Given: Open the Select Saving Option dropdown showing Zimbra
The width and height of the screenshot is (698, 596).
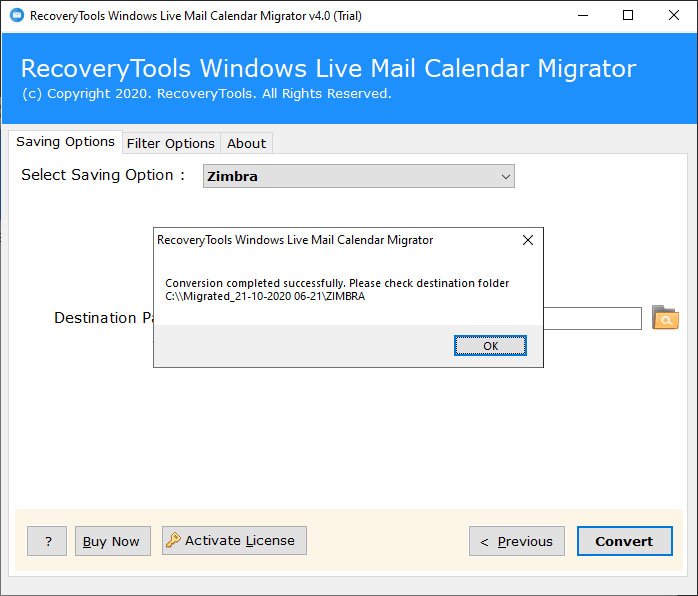Looking at the screenshot, I should pos(359,176).
